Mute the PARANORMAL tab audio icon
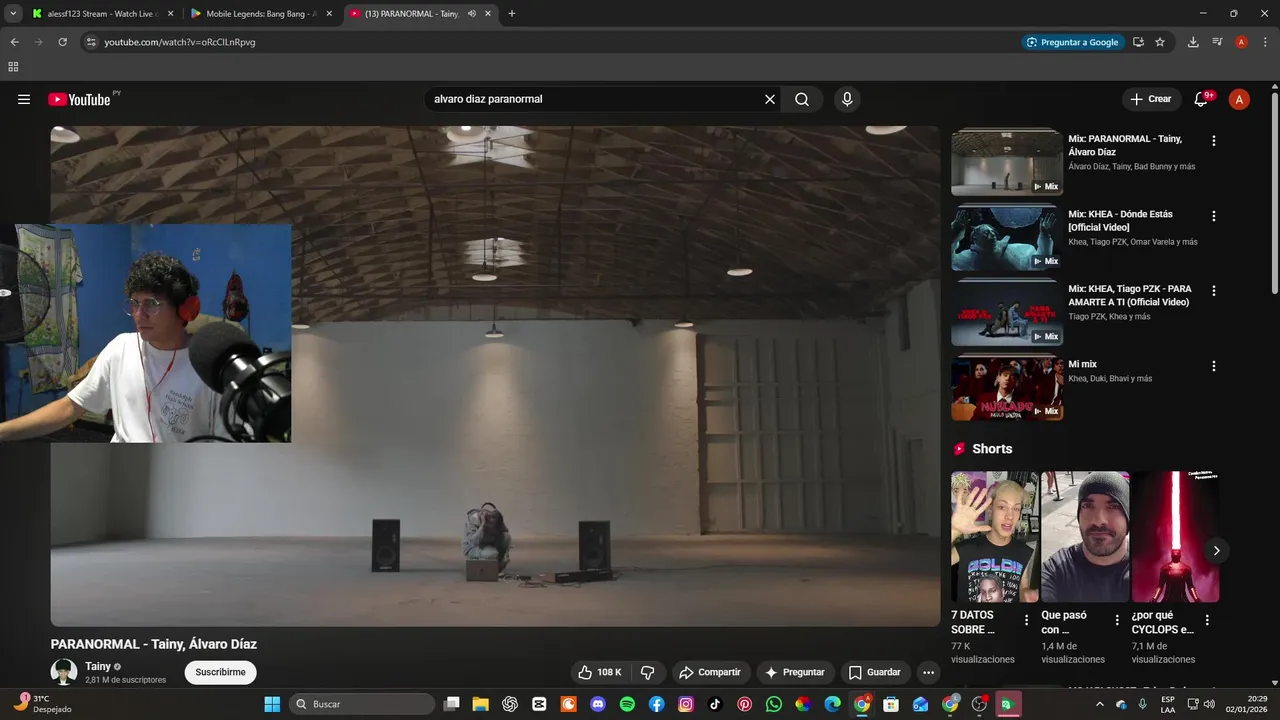This screenshot has width=1280, height=720. tap(471, 14)
